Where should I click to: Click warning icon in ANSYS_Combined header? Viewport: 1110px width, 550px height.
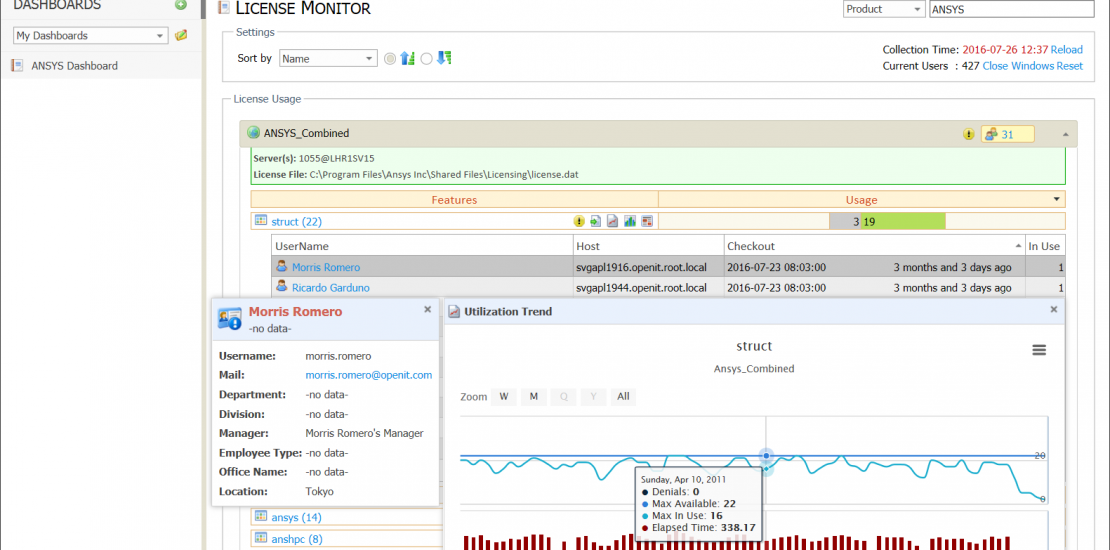tap(969, 134)
